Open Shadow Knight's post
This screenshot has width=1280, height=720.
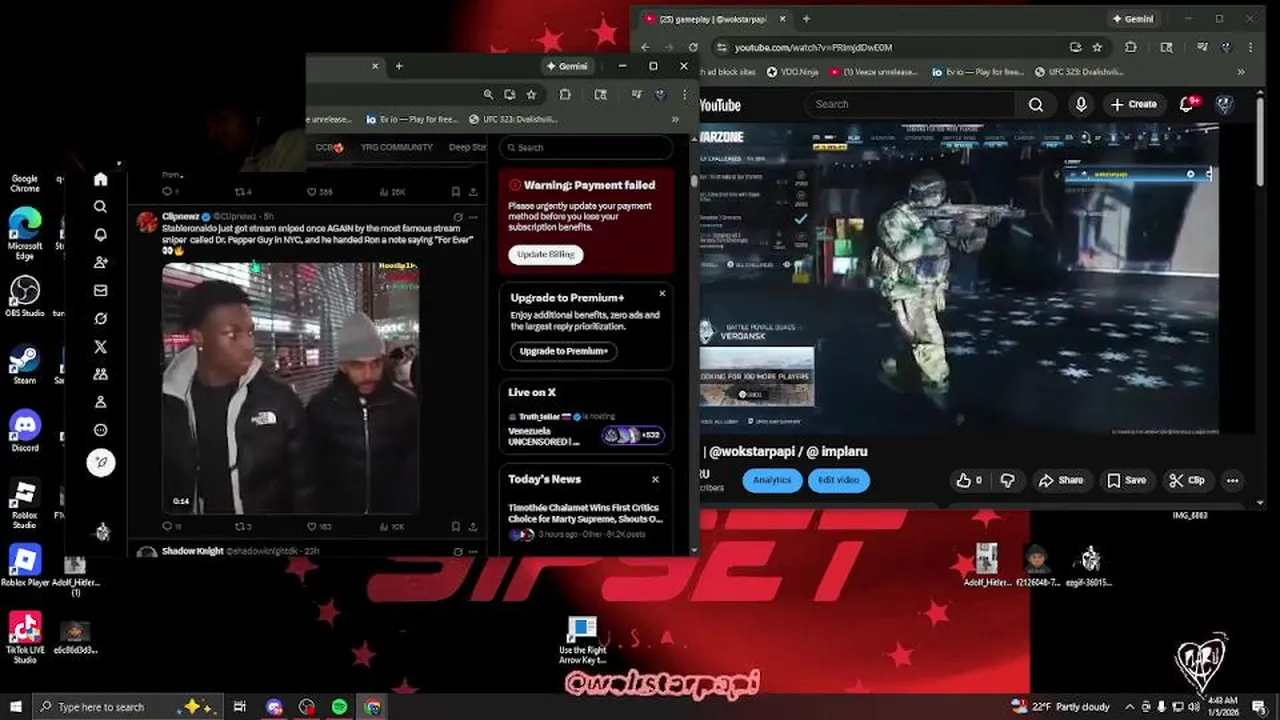click(x=300, y=551)
